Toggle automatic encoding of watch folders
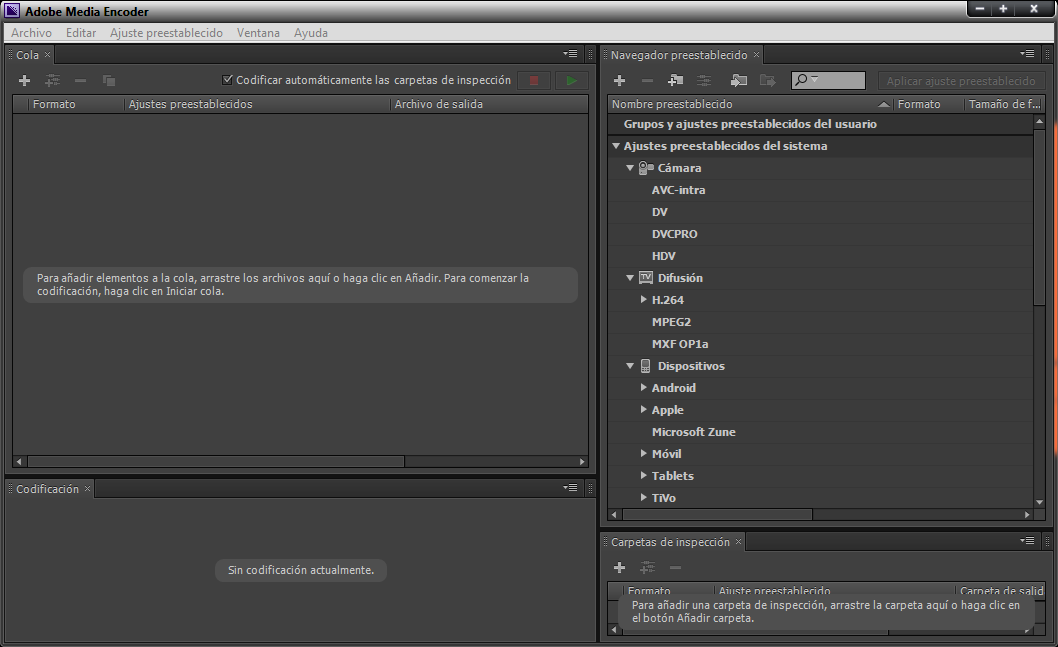The image size is (1058, 647). 227,80
